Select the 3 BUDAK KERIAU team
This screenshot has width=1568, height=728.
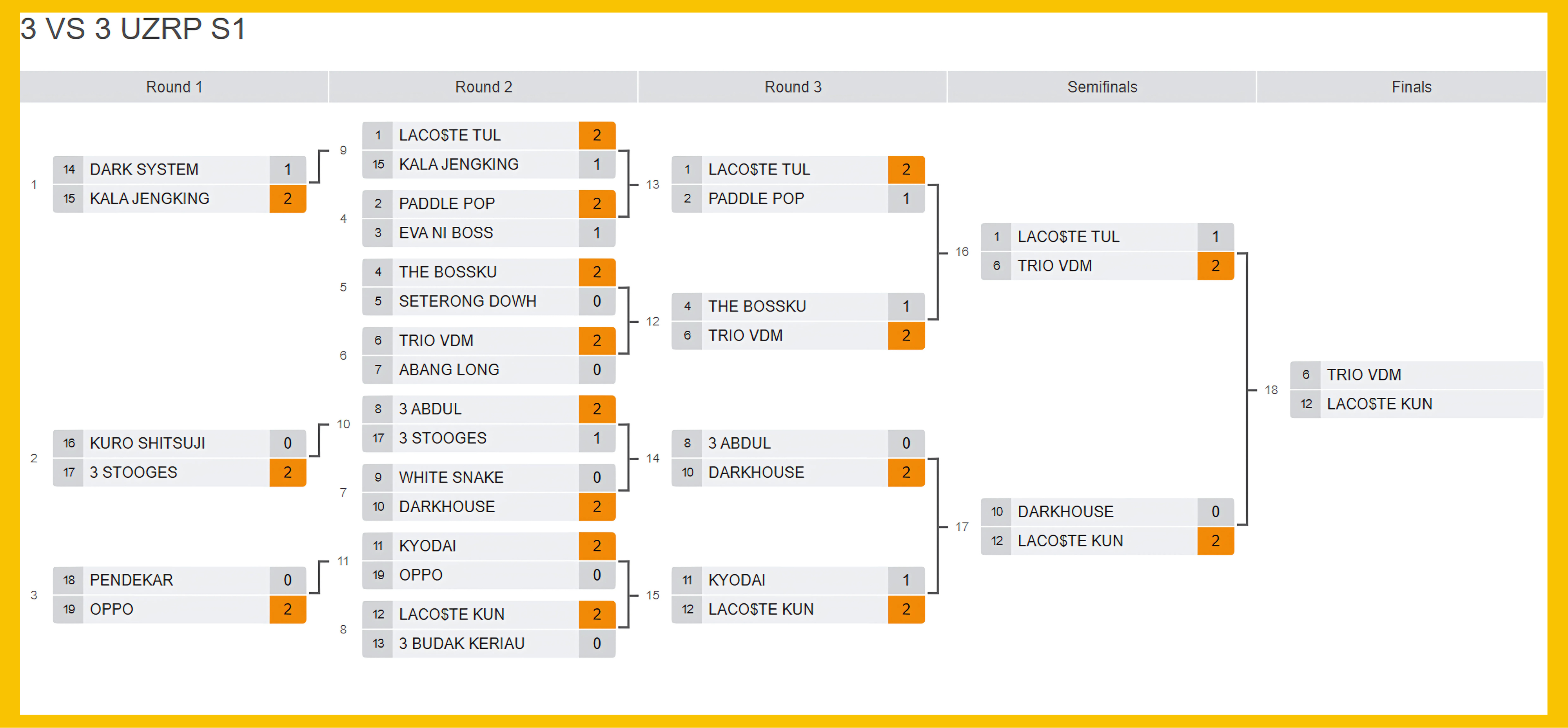pos(461,643)
